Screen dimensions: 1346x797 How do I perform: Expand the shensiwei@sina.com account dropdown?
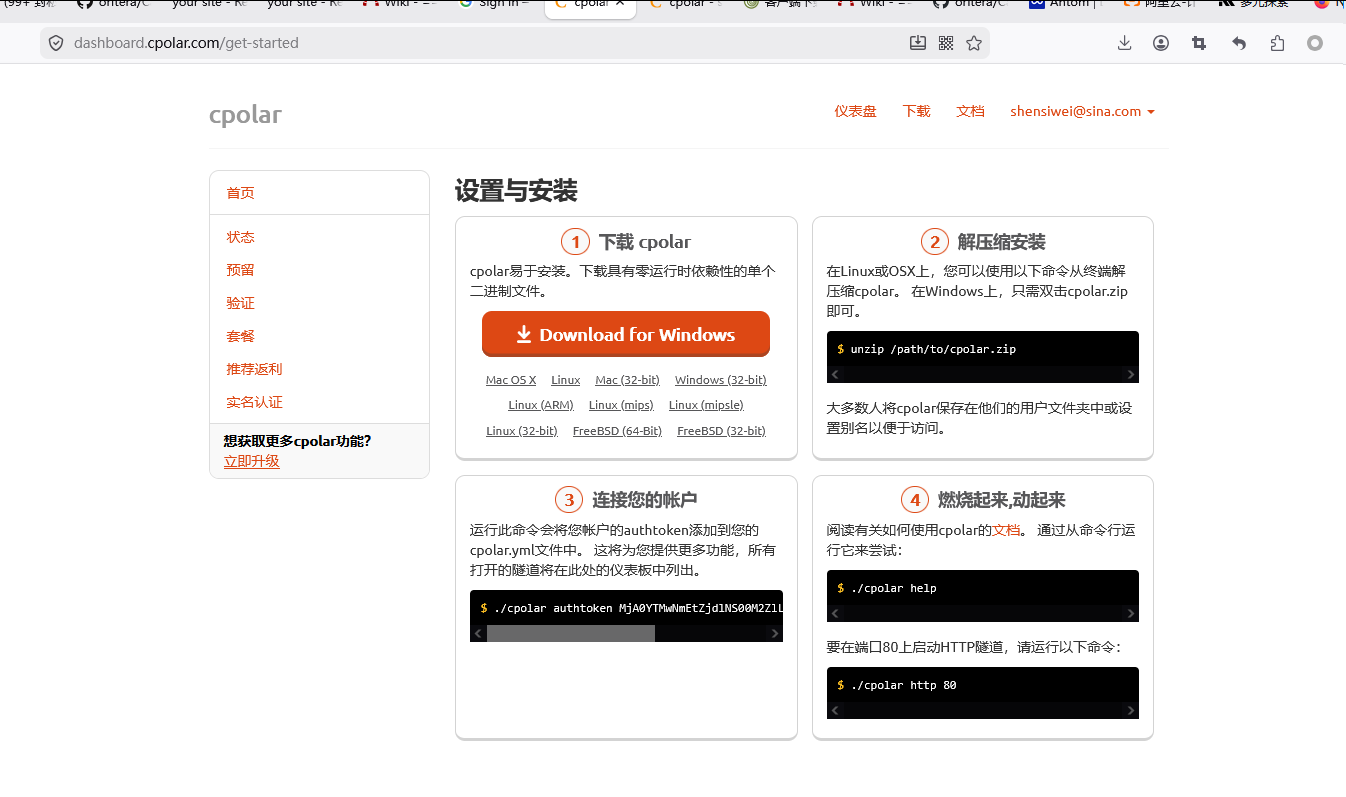click(1082, 111)
